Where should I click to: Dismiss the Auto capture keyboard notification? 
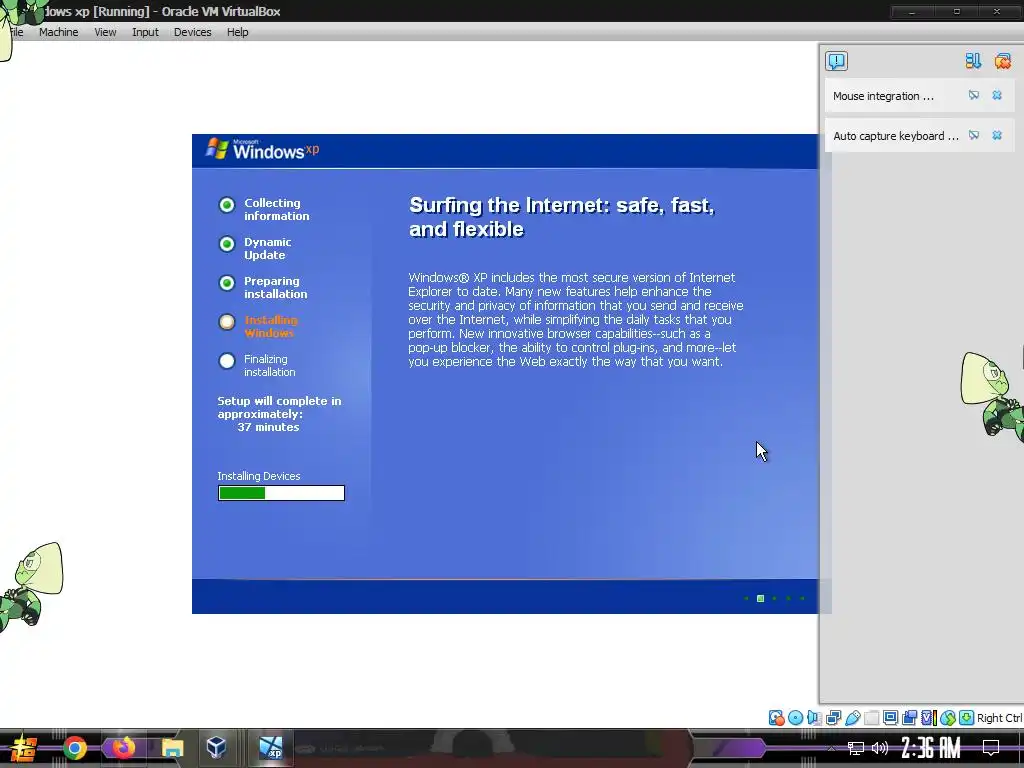tap(997, 135)
